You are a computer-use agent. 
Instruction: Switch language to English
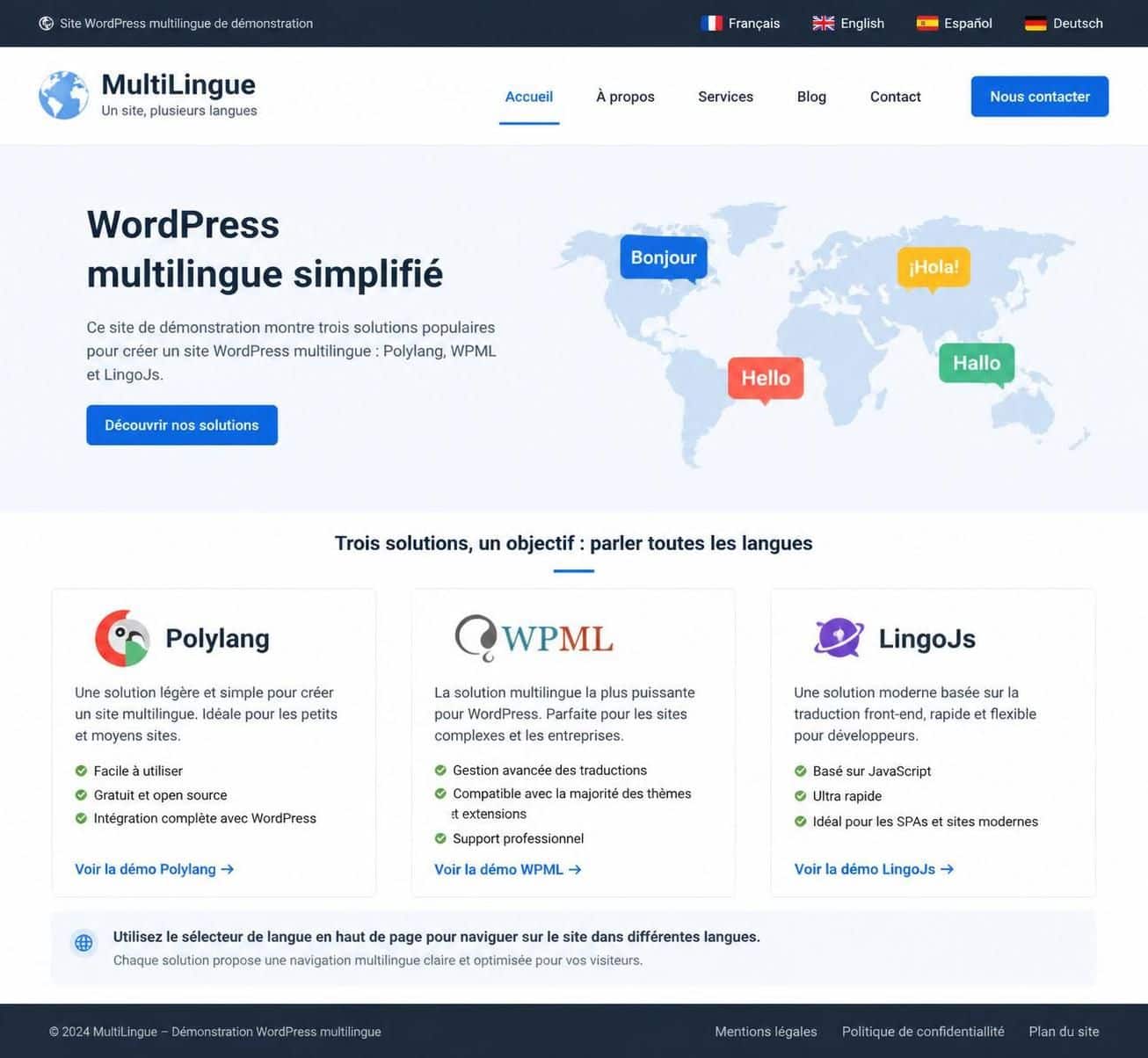[848, 23]
